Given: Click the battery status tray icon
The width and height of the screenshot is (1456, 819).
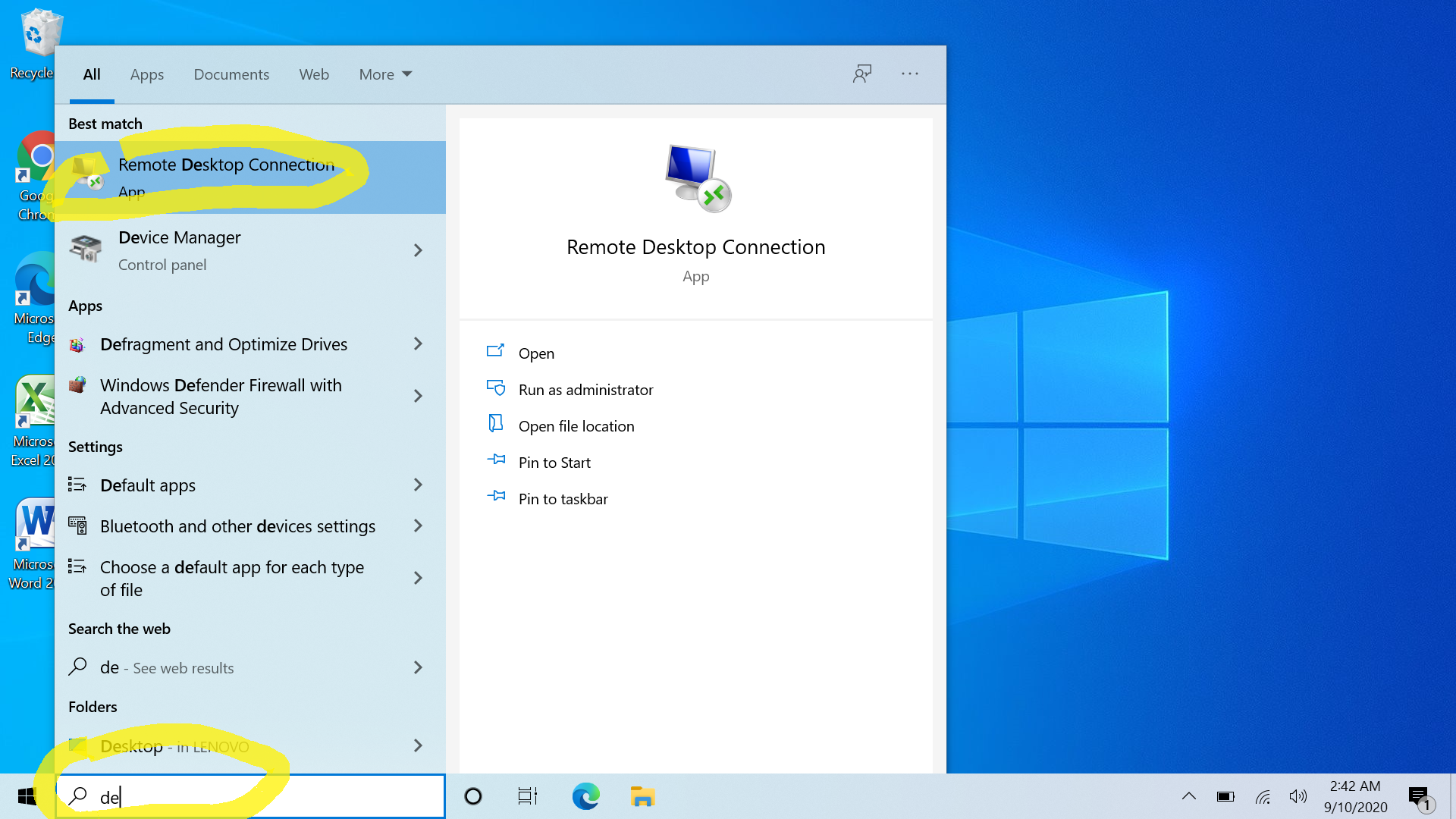Looking at the screenshot, I should [x=1225, y=796].
